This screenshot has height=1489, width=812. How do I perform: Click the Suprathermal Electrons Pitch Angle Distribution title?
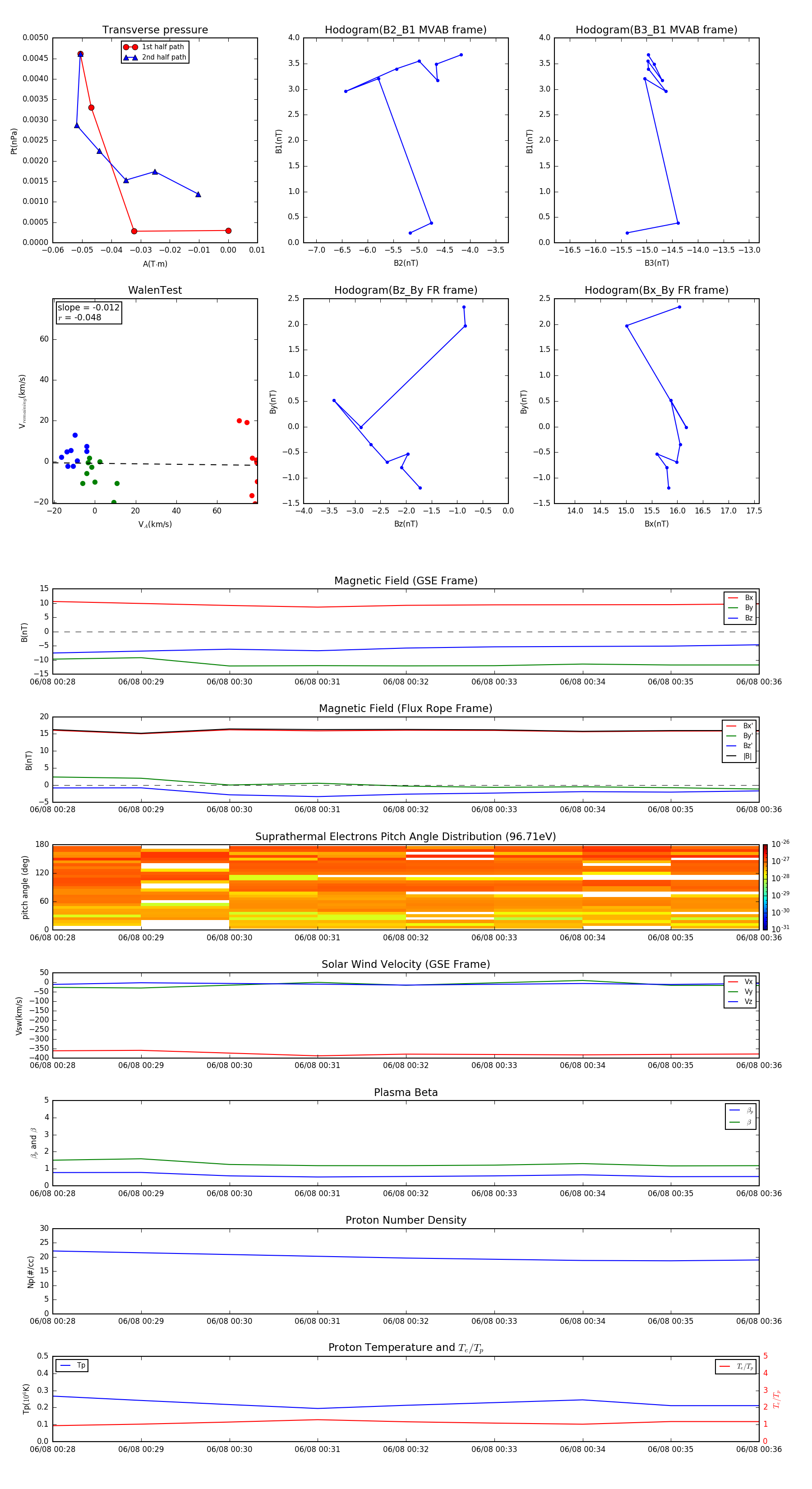406,837
